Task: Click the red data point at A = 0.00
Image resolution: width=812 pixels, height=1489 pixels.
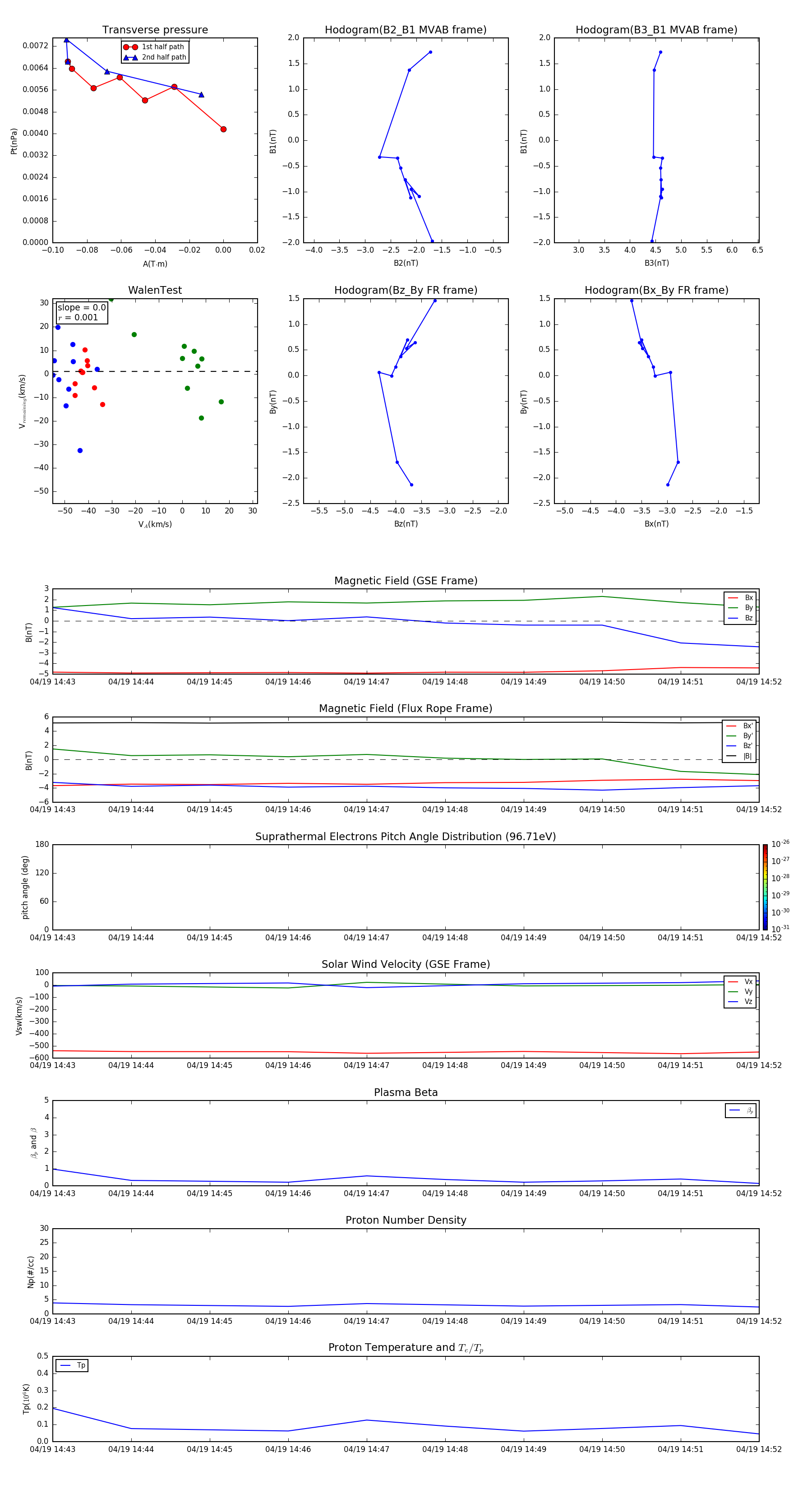Action: 223,129
